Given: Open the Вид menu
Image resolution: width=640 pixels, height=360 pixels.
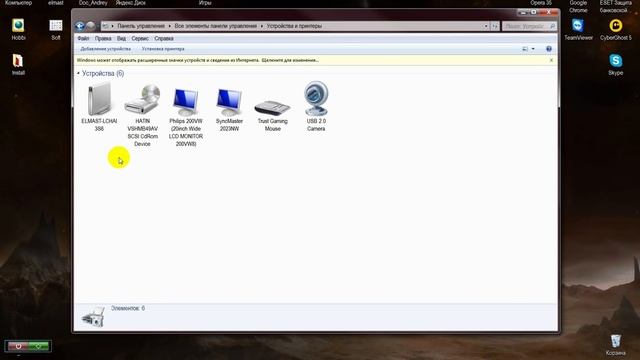Looking at the screenshot, I should (121, 38).
